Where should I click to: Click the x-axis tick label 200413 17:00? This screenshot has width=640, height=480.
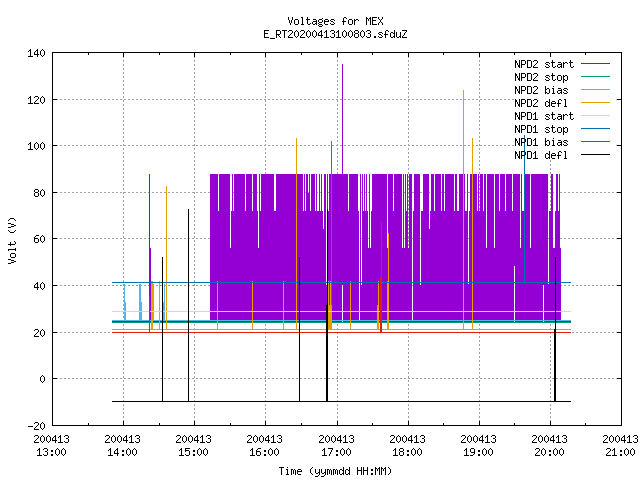[x=336, y=446]
